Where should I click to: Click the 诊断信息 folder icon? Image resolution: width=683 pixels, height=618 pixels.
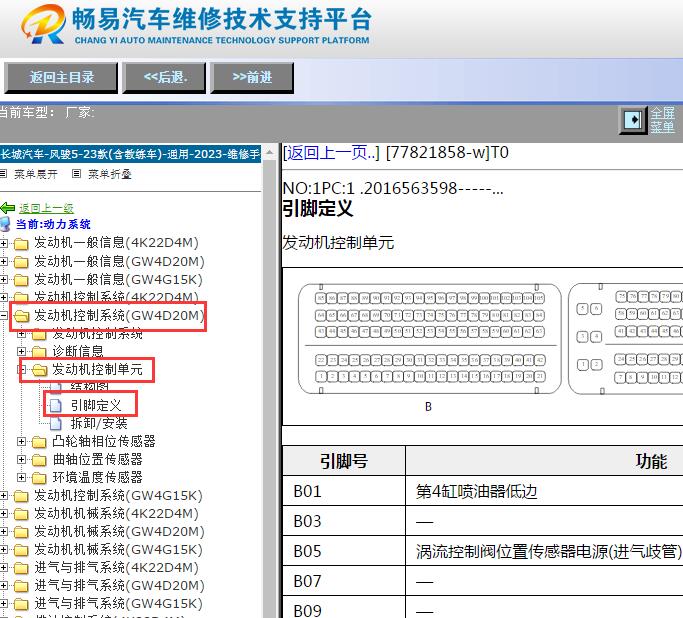(x=39, y=351)
